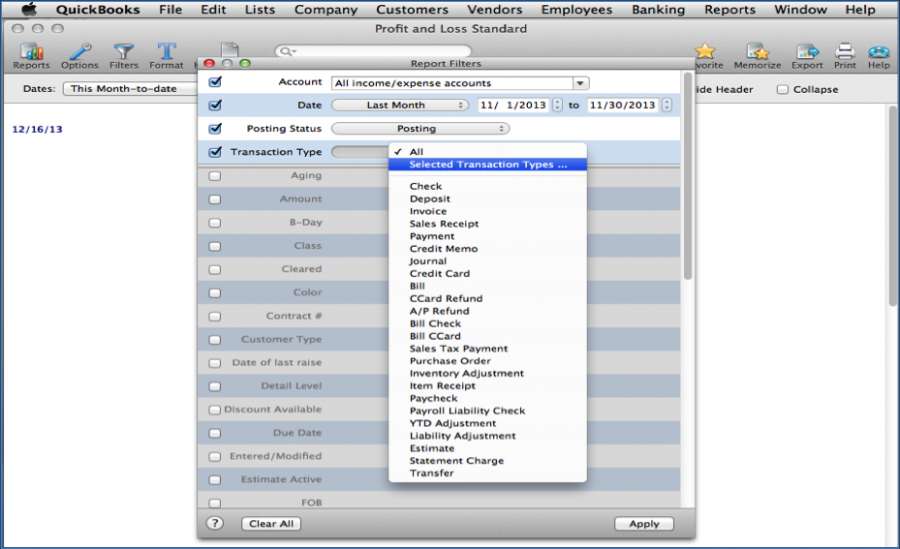Click the toolbar search field
This screenshot has height=549, width=900.
[x=373, y=52]
